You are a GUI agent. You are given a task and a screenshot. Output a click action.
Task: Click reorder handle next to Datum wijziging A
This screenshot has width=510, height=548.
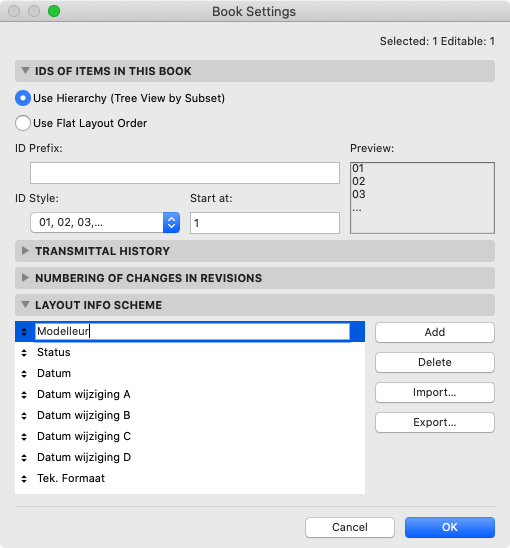click(24, 395)
